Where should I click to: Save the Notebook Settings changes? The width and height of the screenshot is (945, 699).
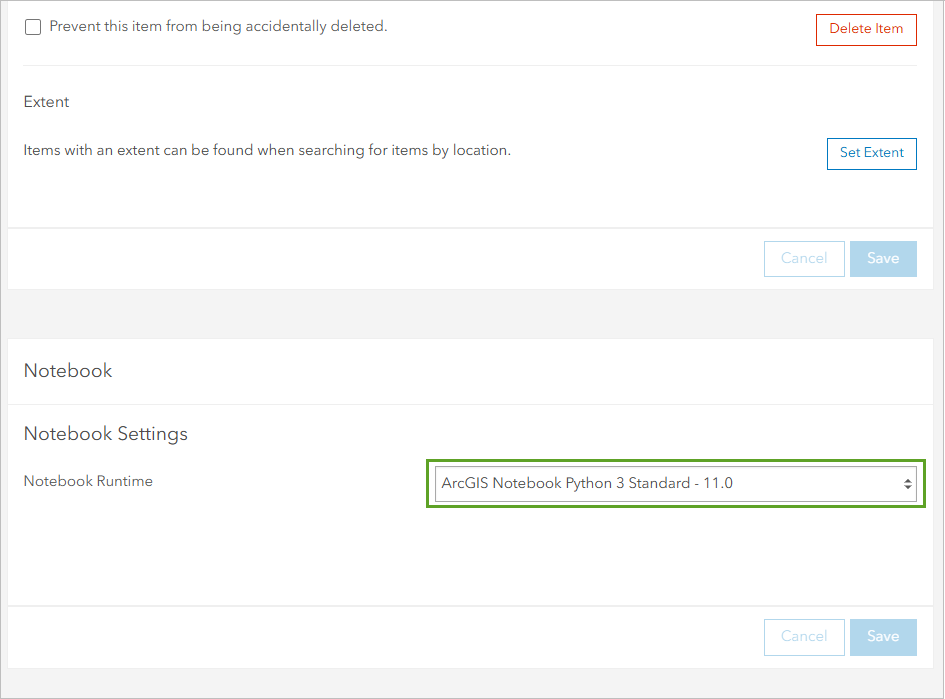(x=883, y=637)
